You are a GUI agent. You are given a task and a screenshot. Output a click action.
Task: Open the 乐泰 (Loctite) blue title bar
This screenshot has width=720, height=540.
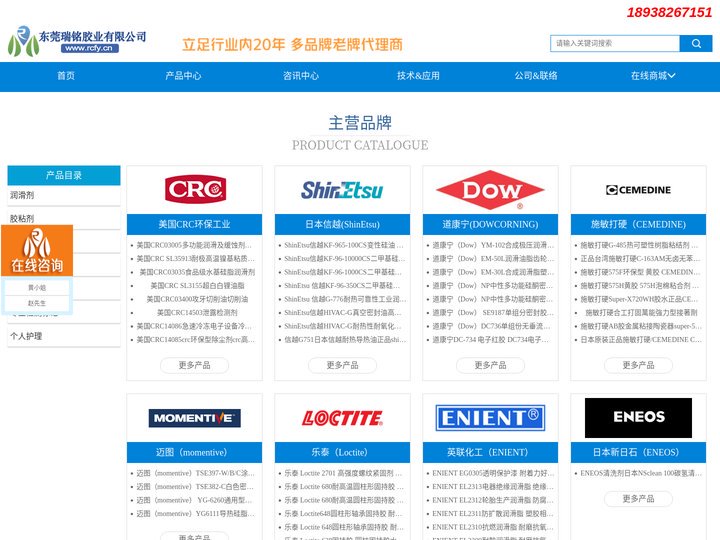coord(343,452)
